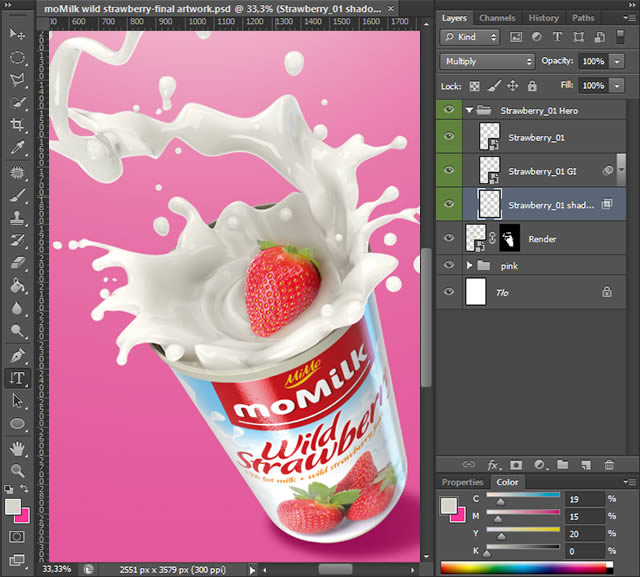Filter layers by adjustment layers
Screen dimensions: 640x577
[536, 37]
